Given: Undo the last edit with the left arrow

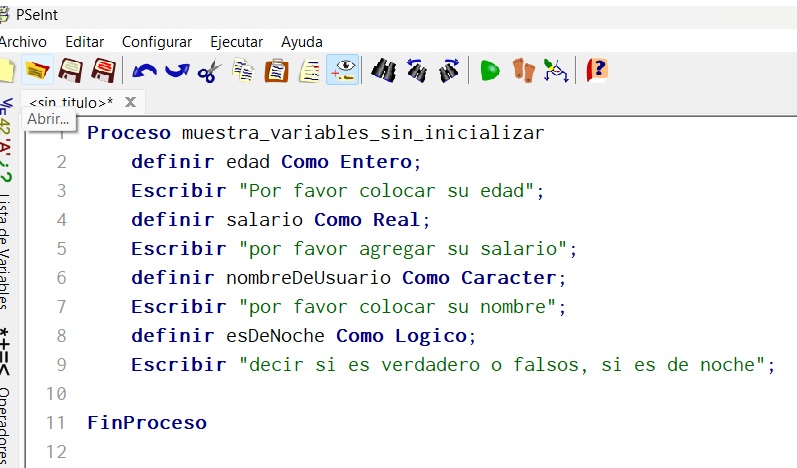Looking at the screenshot, I should [x=145, y=70].
